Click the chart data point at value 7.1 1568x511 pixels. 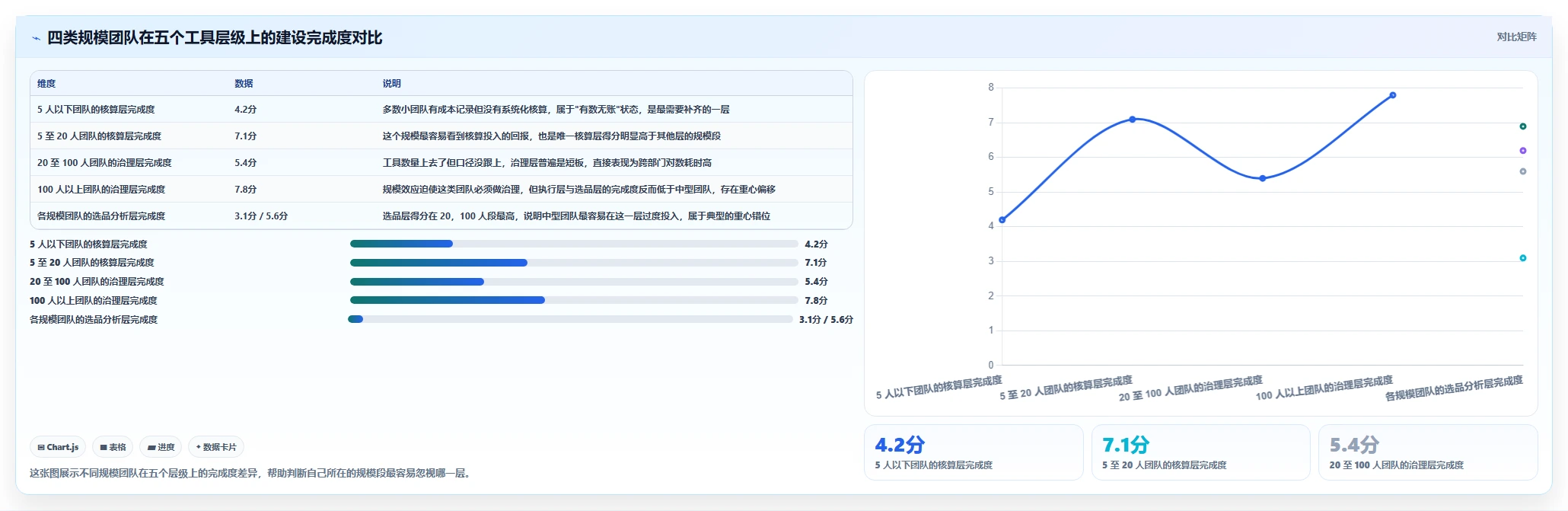pos(1132,120)
